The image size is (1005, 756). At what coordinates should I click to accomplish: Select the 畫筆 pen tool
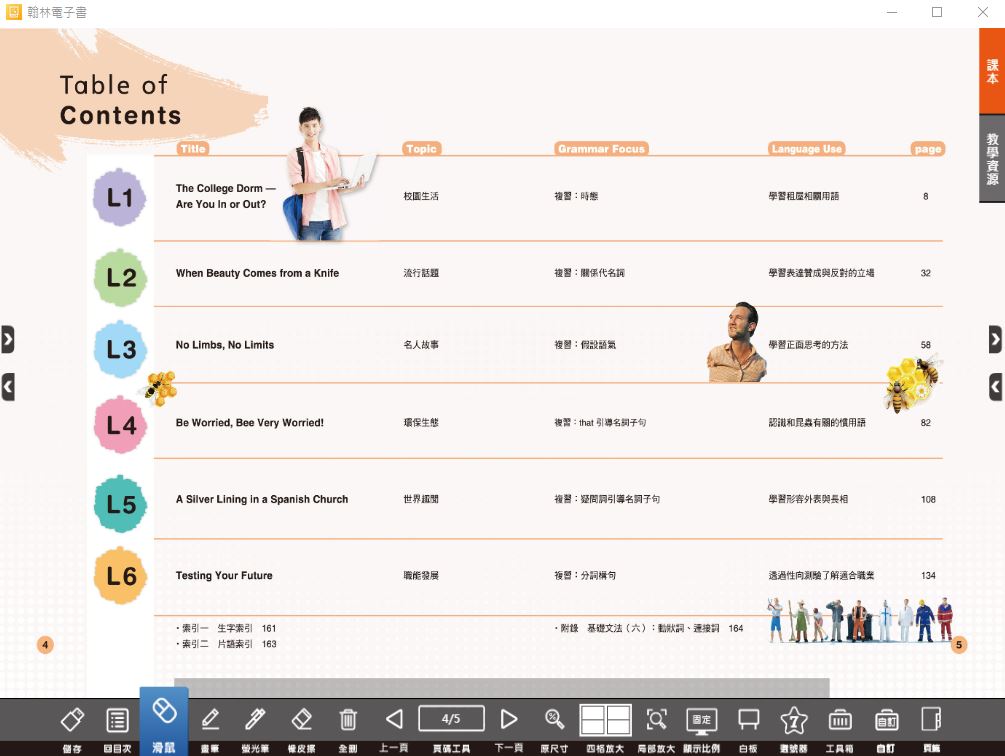(210, 719)
